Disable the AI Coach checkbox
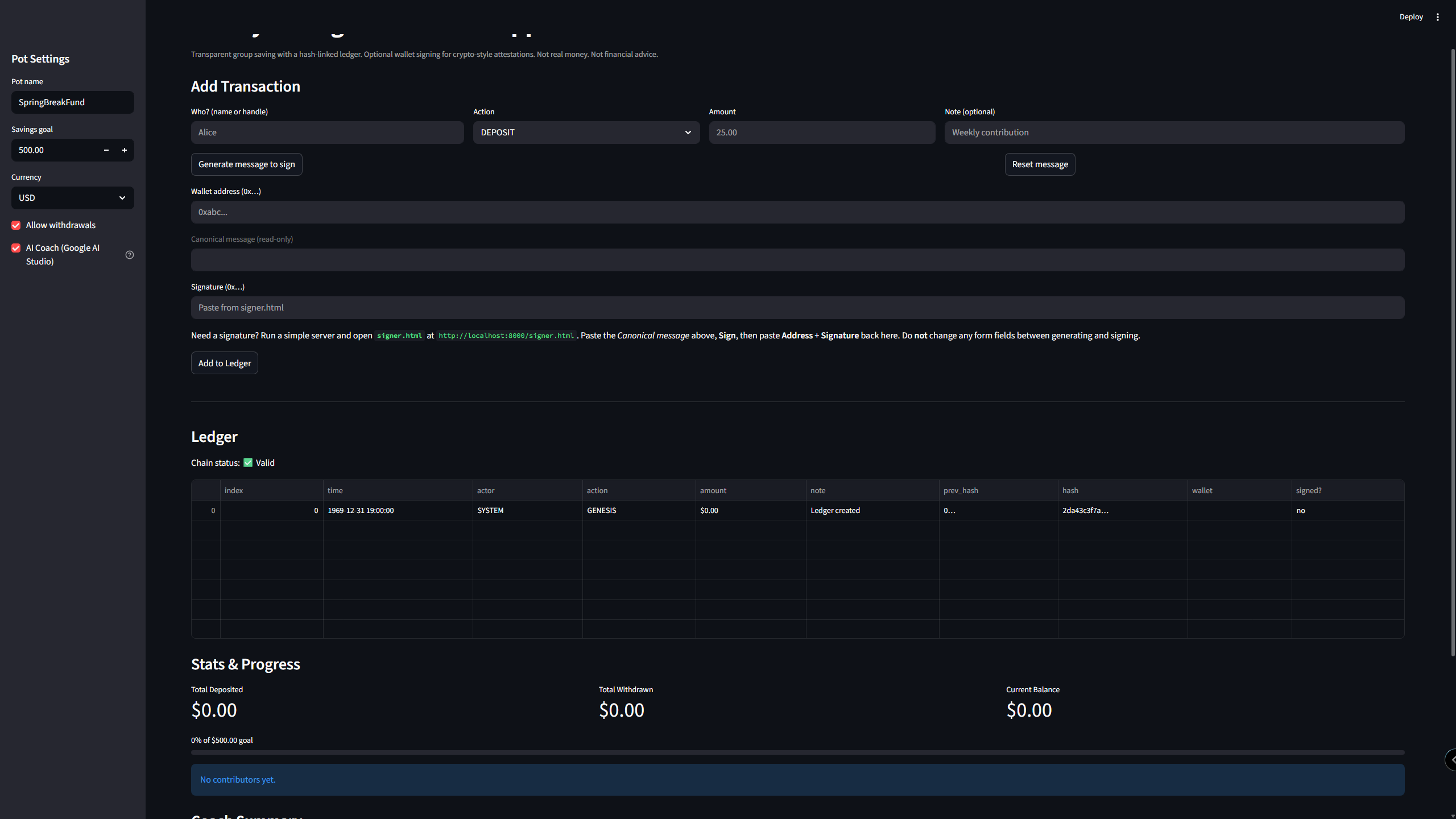This screenshot has height=819, width=1456. pos(16,248)
